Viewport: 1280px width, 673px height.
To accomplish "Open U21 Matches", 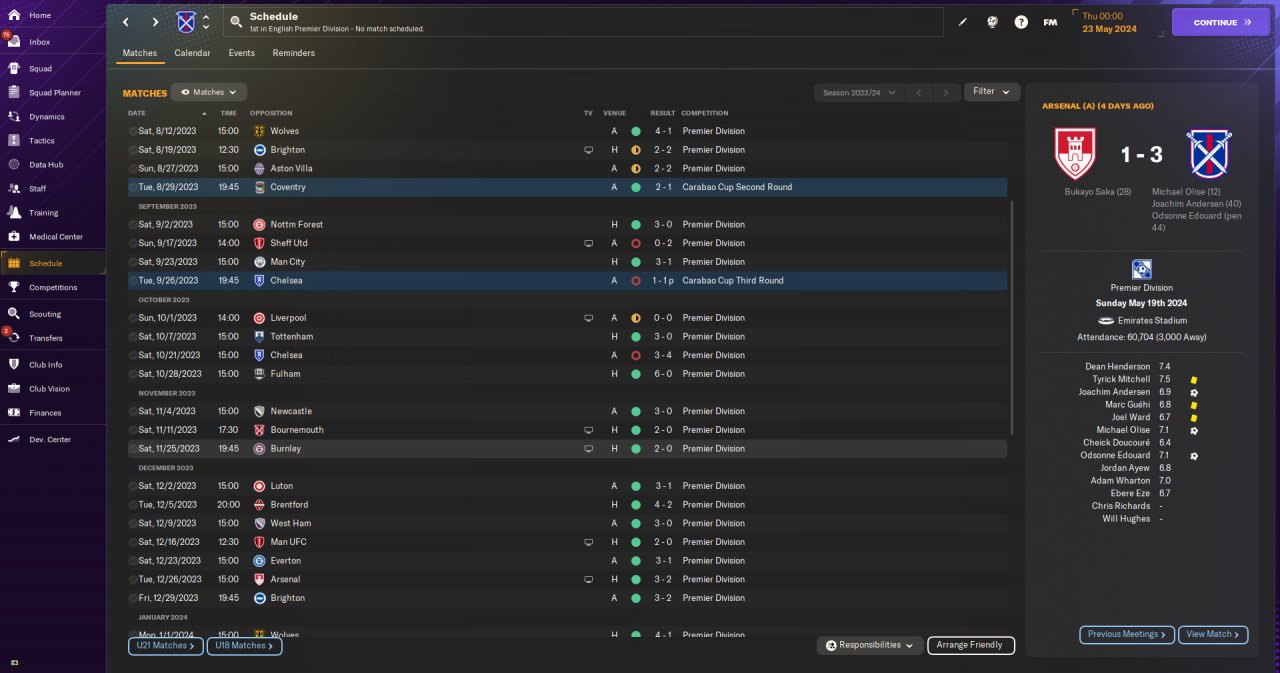I will pos(166,646).
